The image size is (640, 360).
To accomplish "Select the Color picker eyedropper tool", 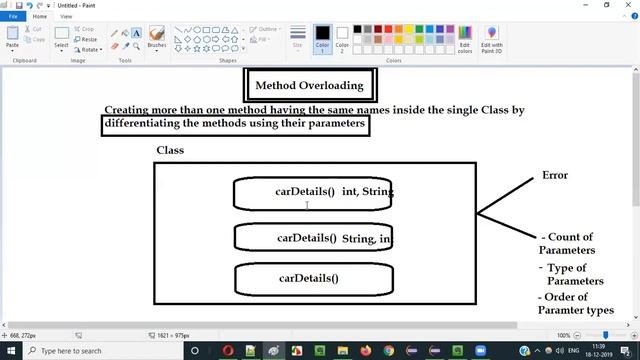I will [x=126, y=46].
